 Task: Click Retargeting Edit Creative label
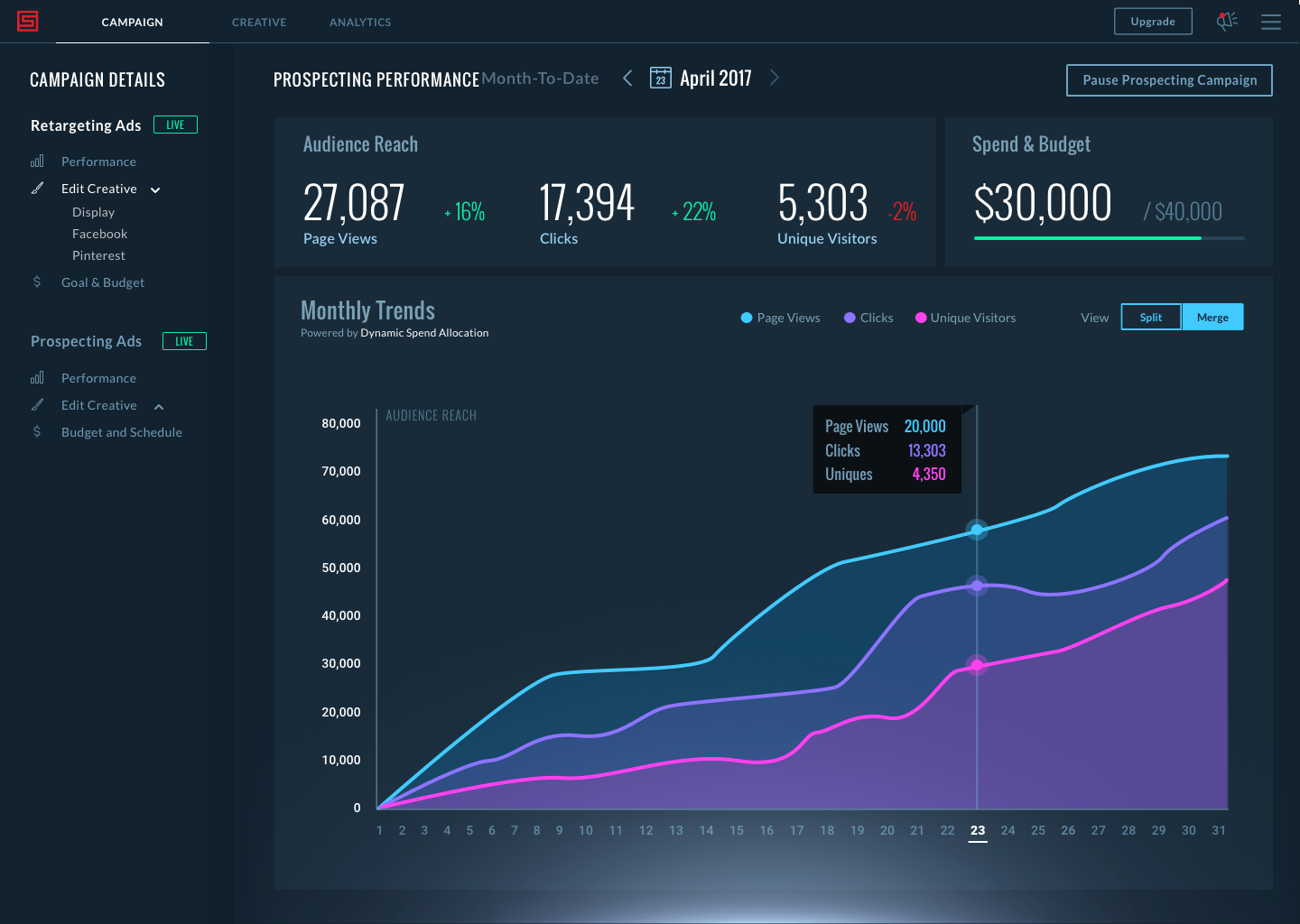coord(99,189)
